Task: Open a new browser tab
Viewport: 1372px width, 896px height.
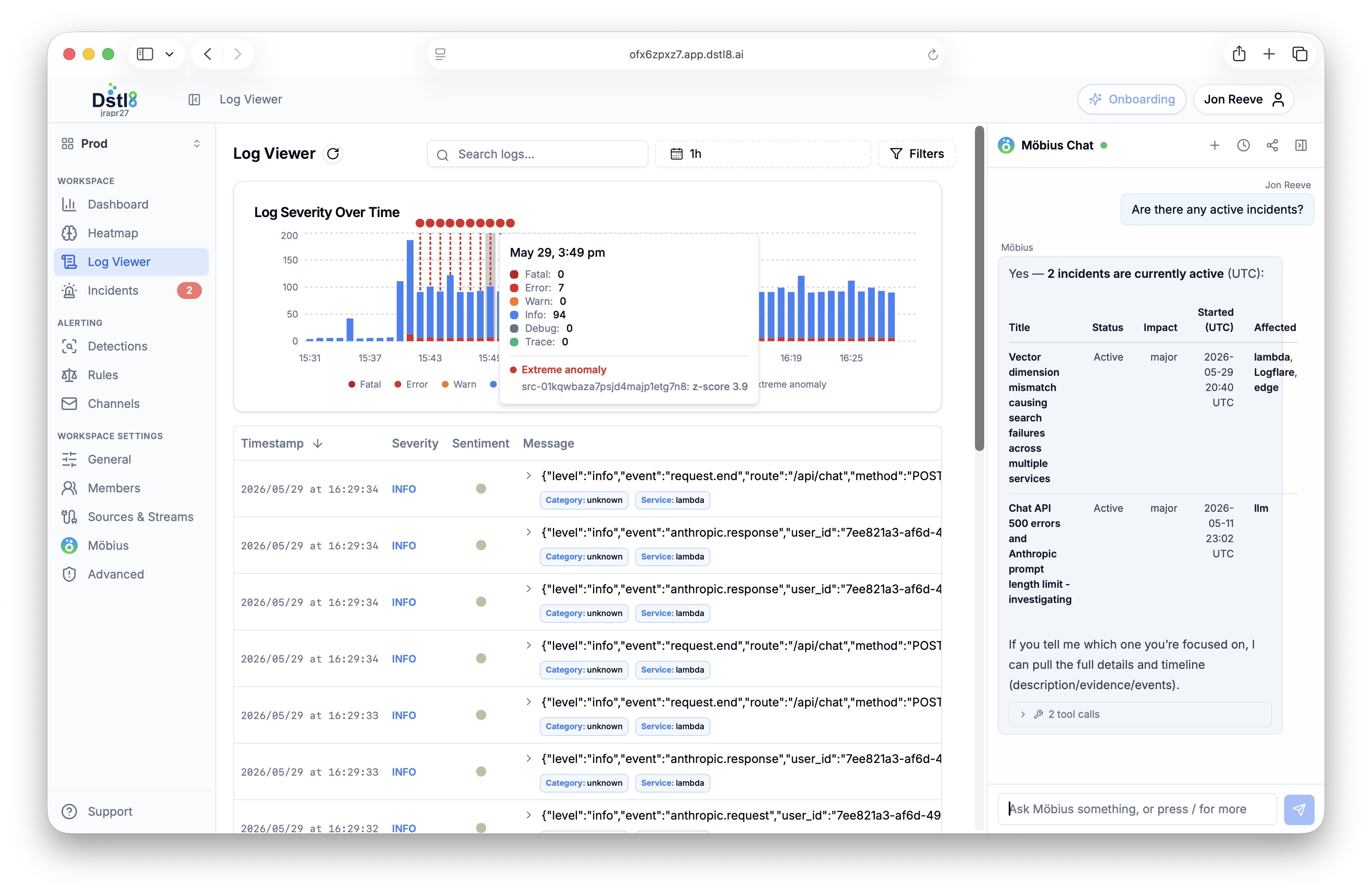Action: 1269,54
